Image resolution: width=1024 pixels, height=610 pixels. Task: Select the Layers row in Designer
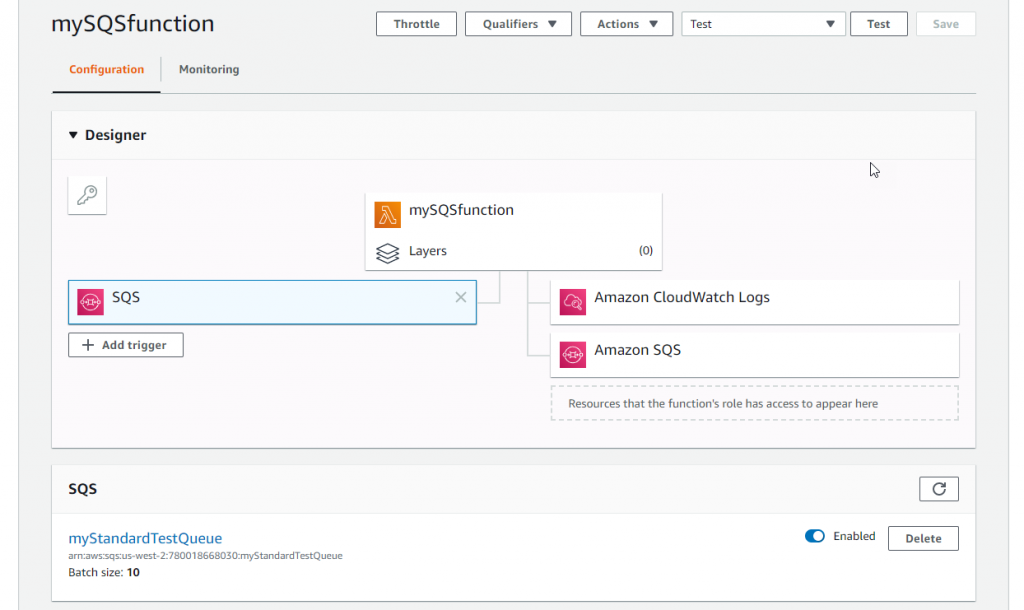[513, 251]
